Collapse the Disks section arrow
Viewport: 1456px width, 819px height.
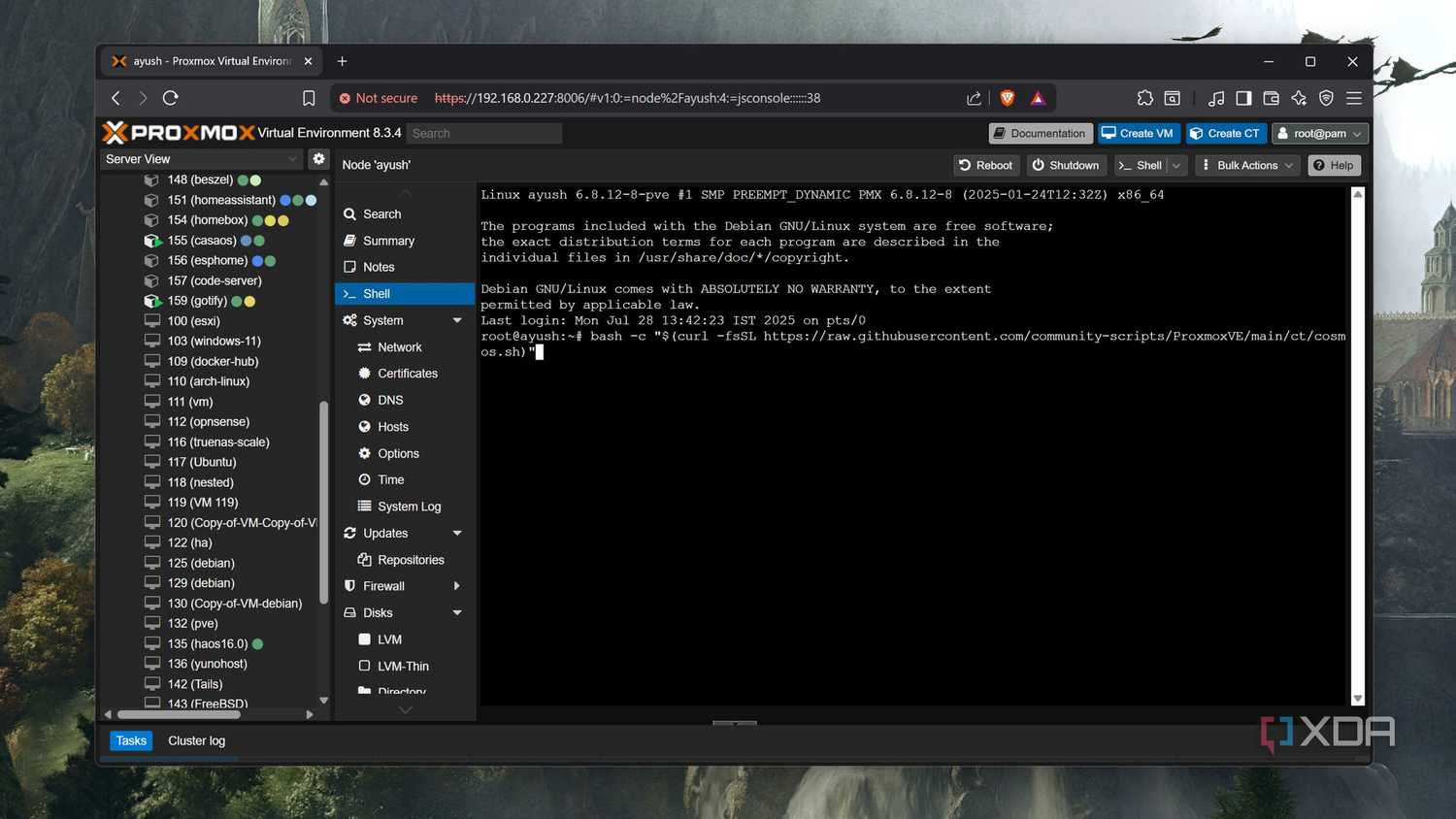coord(457,613)
